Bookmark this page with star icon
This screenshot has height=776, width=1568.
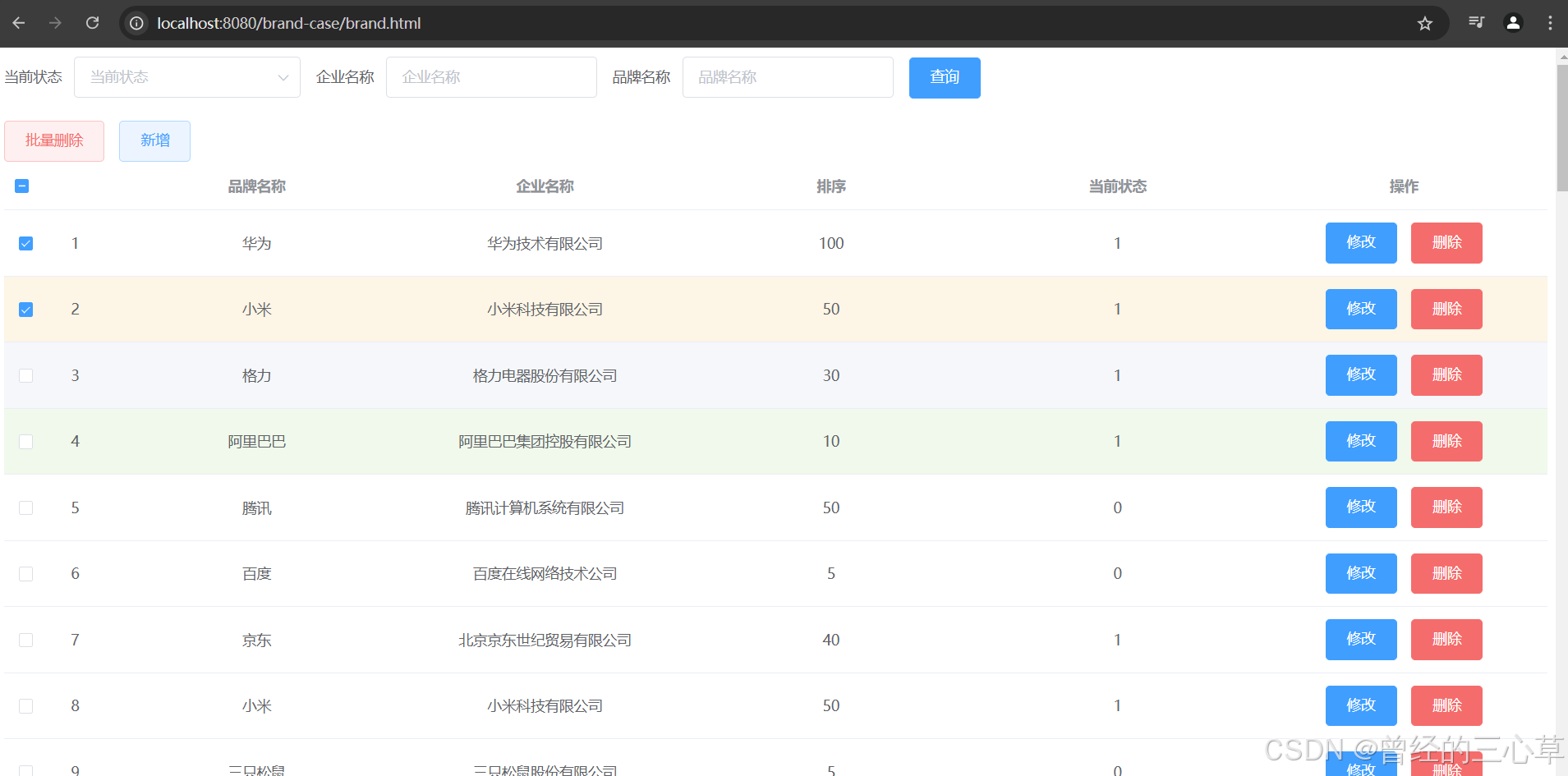coord(1425,23)
